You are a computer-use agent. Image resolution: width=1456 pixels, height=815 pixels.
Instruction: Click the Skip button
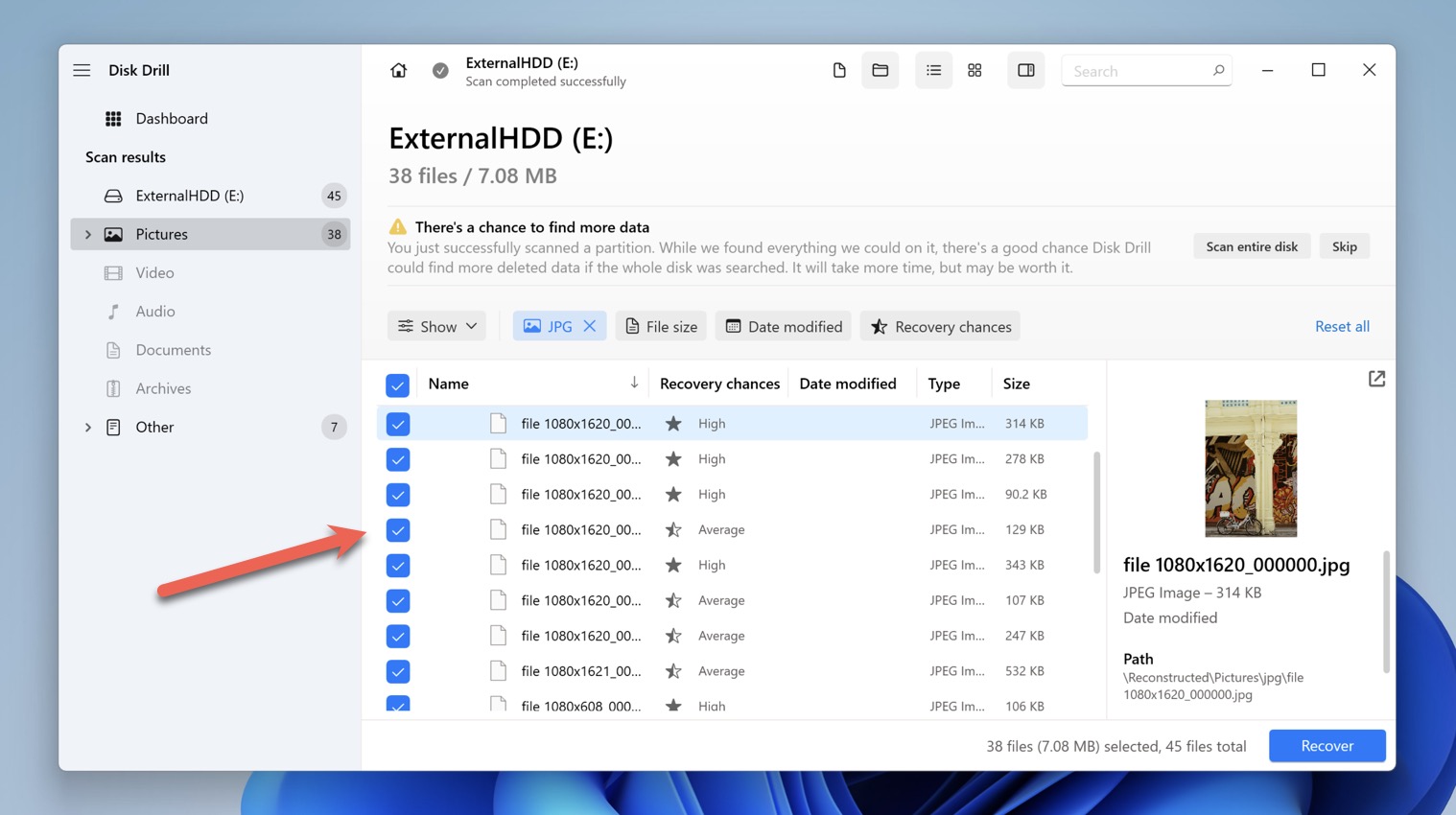coord(1345,246)
